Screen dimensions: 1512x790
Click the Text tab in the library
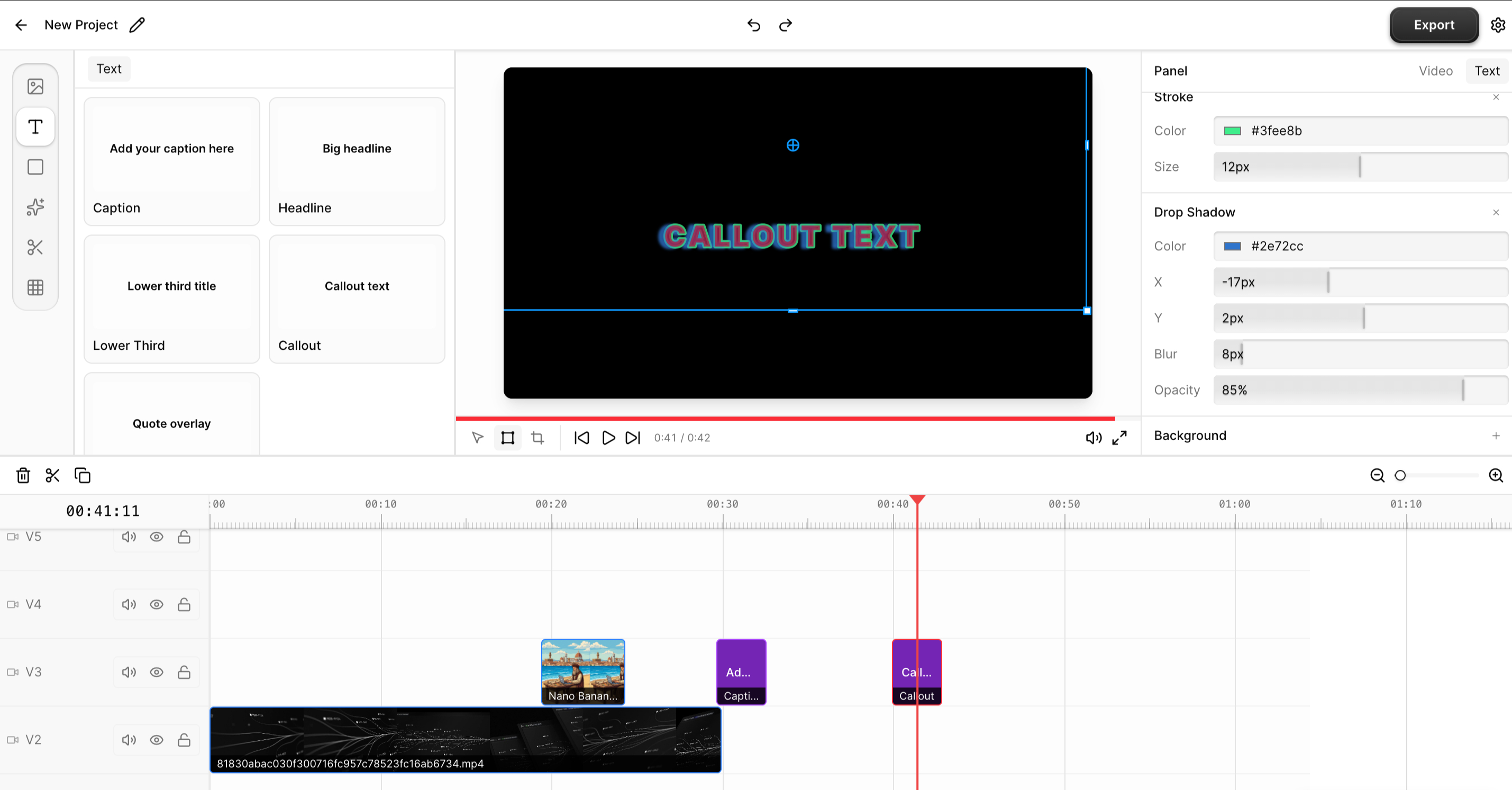pos(108,69)
